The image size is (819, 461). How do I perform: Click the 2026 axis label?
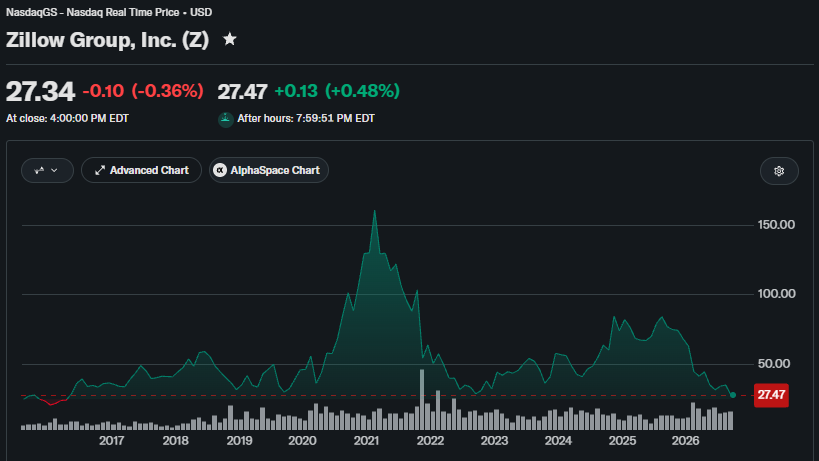tap(685, 441)
